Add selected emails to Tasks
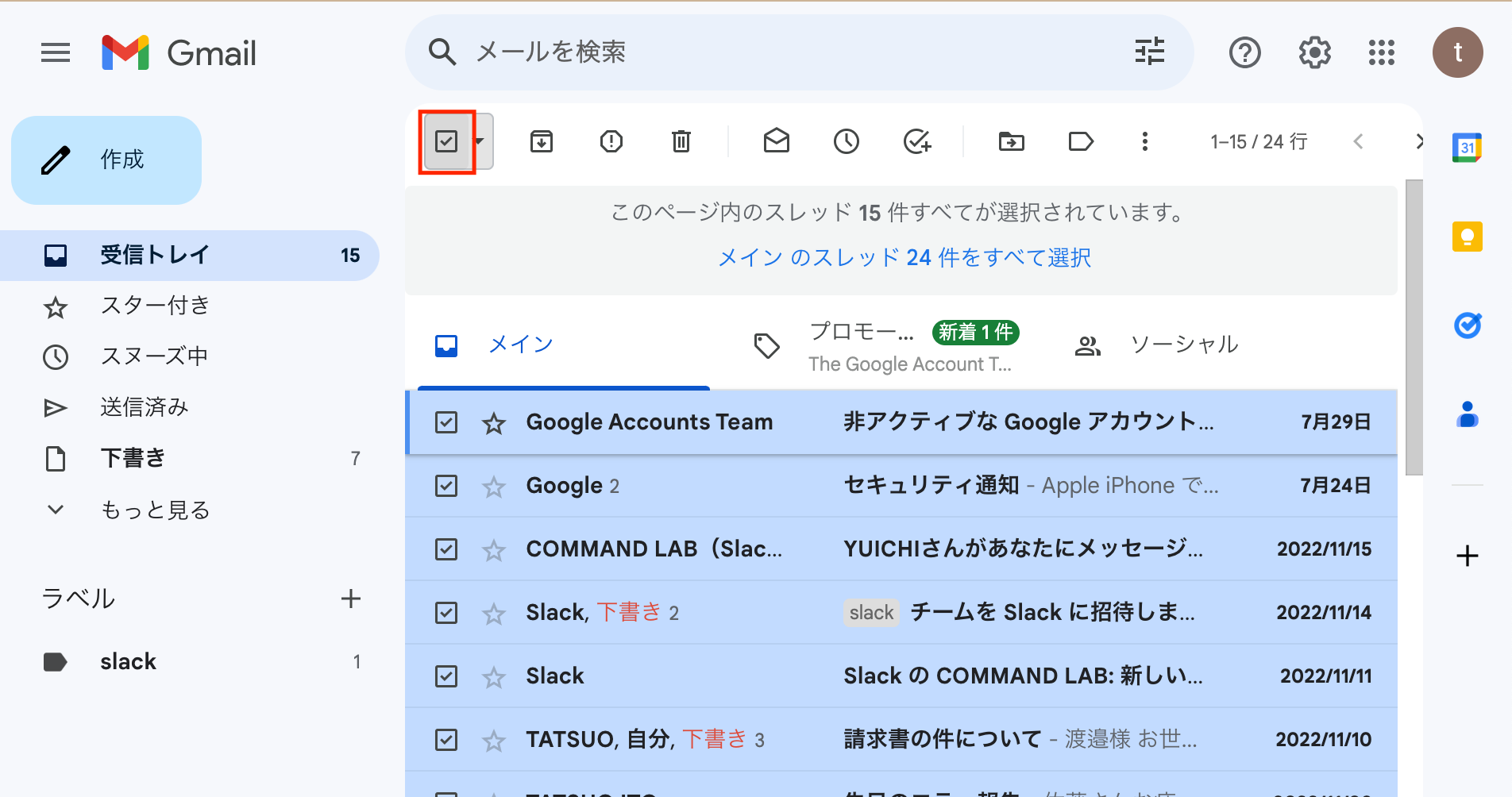The width and height of the screenshot is (1512, 797). 917,141
